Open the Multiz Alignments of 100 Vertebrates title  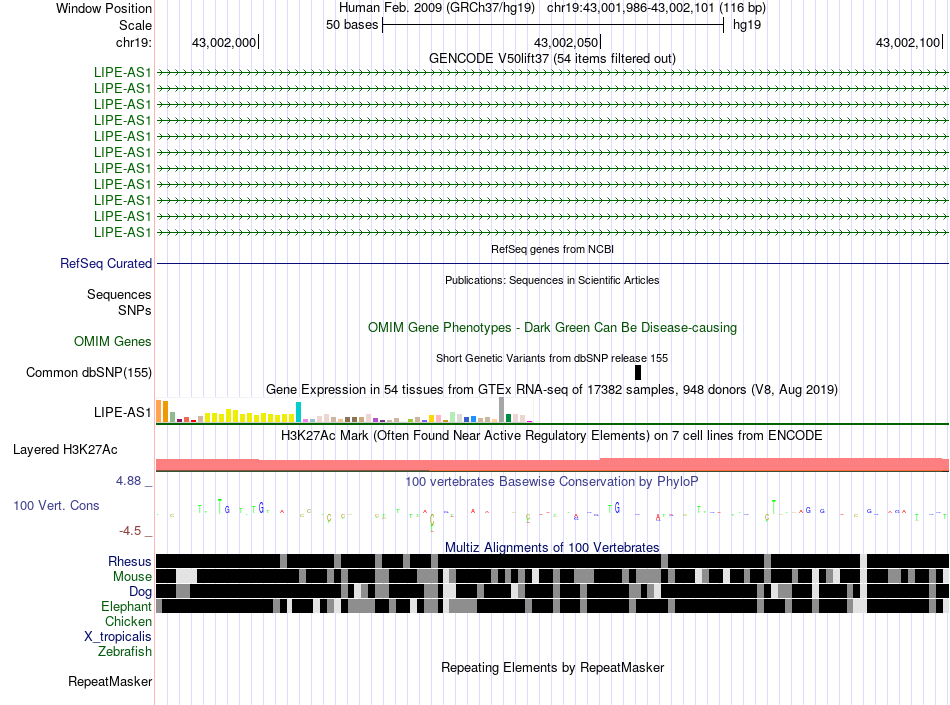(552, 548)
